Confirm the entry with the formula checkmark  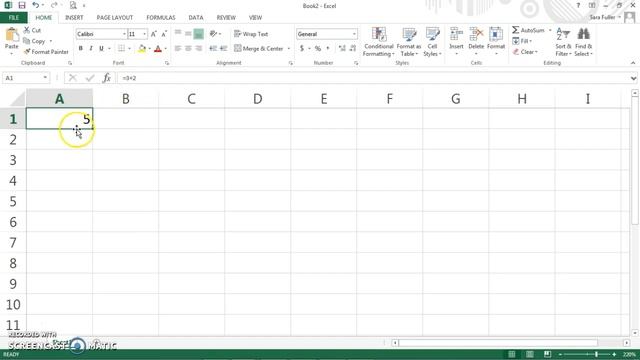90,78
